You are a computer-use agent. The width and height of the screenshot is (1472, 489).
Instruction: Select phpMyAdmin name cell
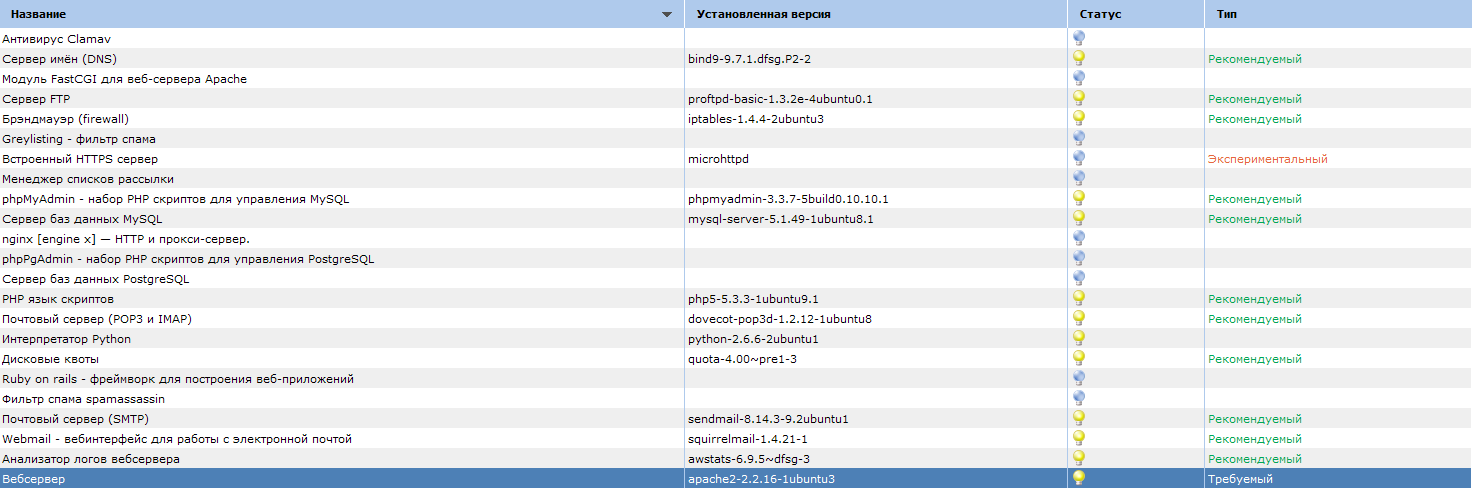[342, 198]
